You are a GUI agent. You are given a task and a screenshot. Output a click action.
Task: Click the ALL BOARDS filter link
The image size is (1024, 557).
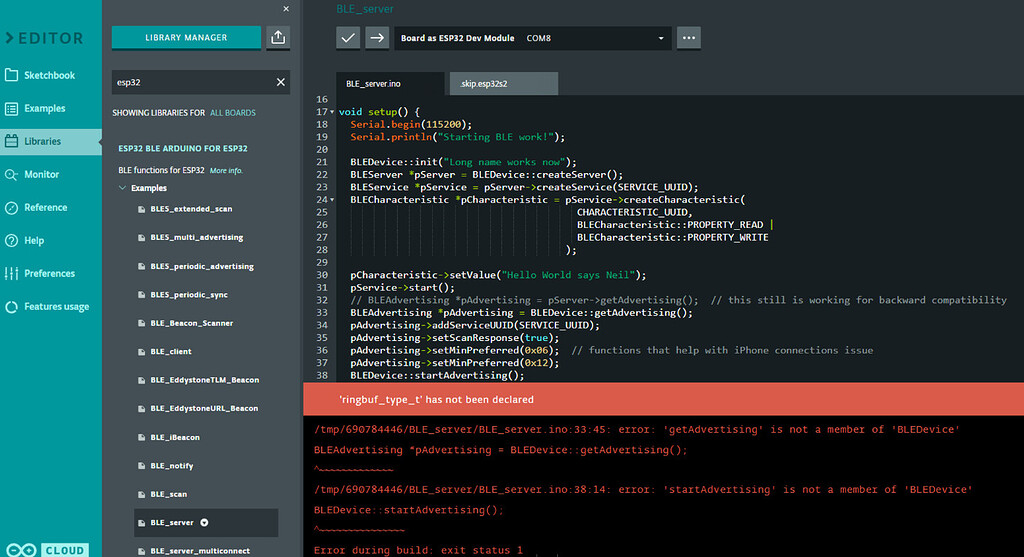click(x=233, y=113)
